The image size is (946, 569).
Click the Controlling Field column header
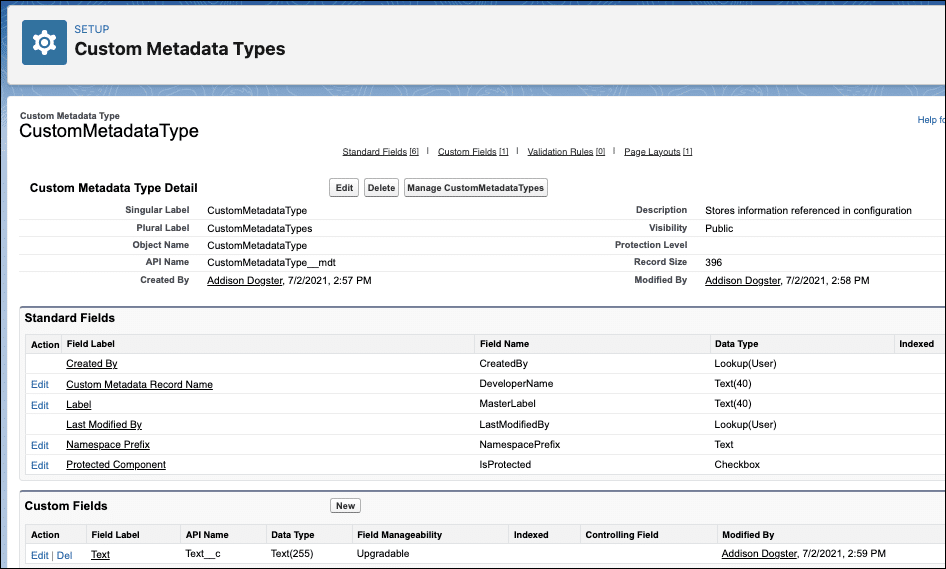tap(622, 535)
